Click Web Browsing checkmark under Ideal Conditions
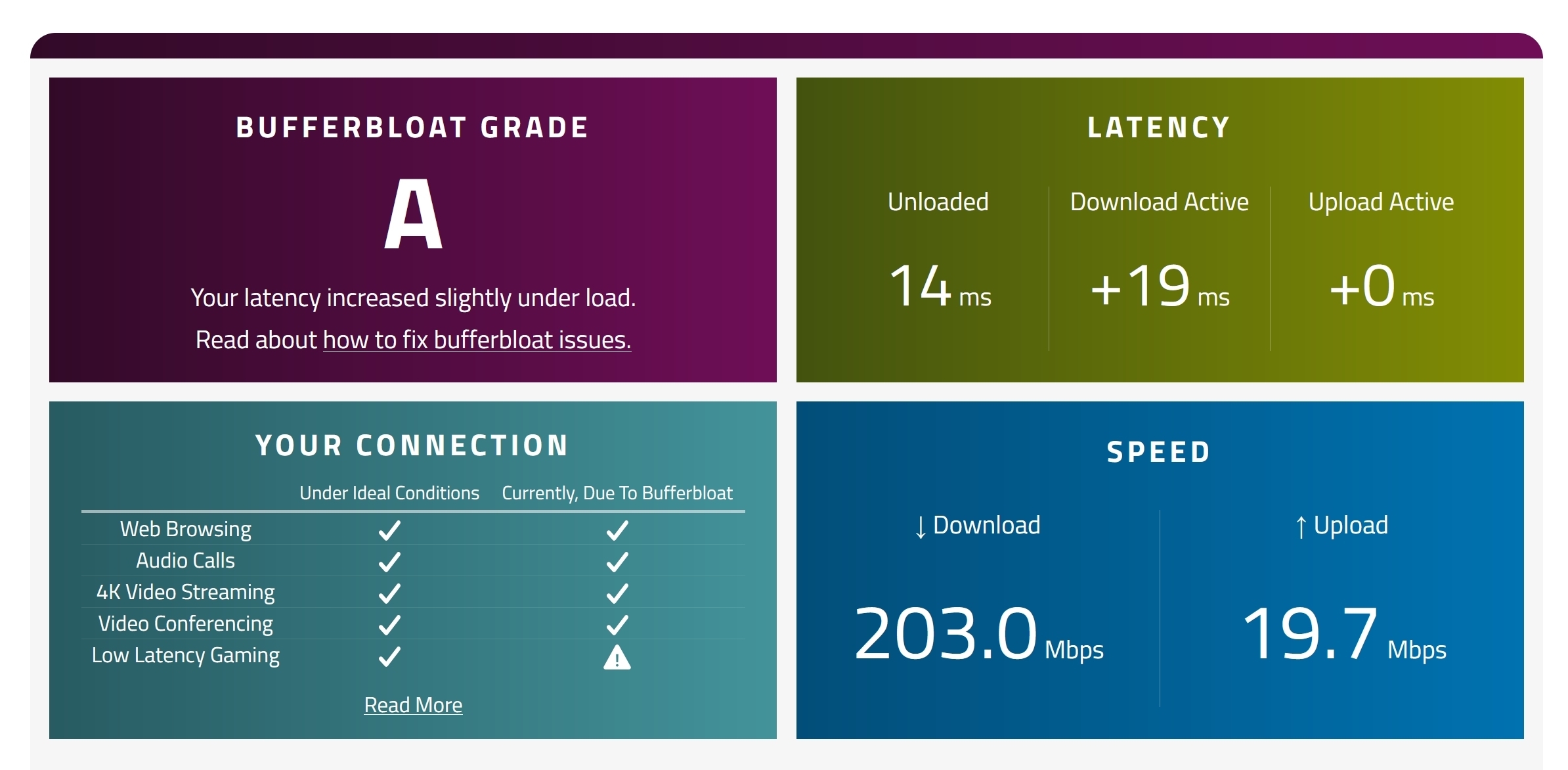1568x770 pixels. click(x=389, y=530)
